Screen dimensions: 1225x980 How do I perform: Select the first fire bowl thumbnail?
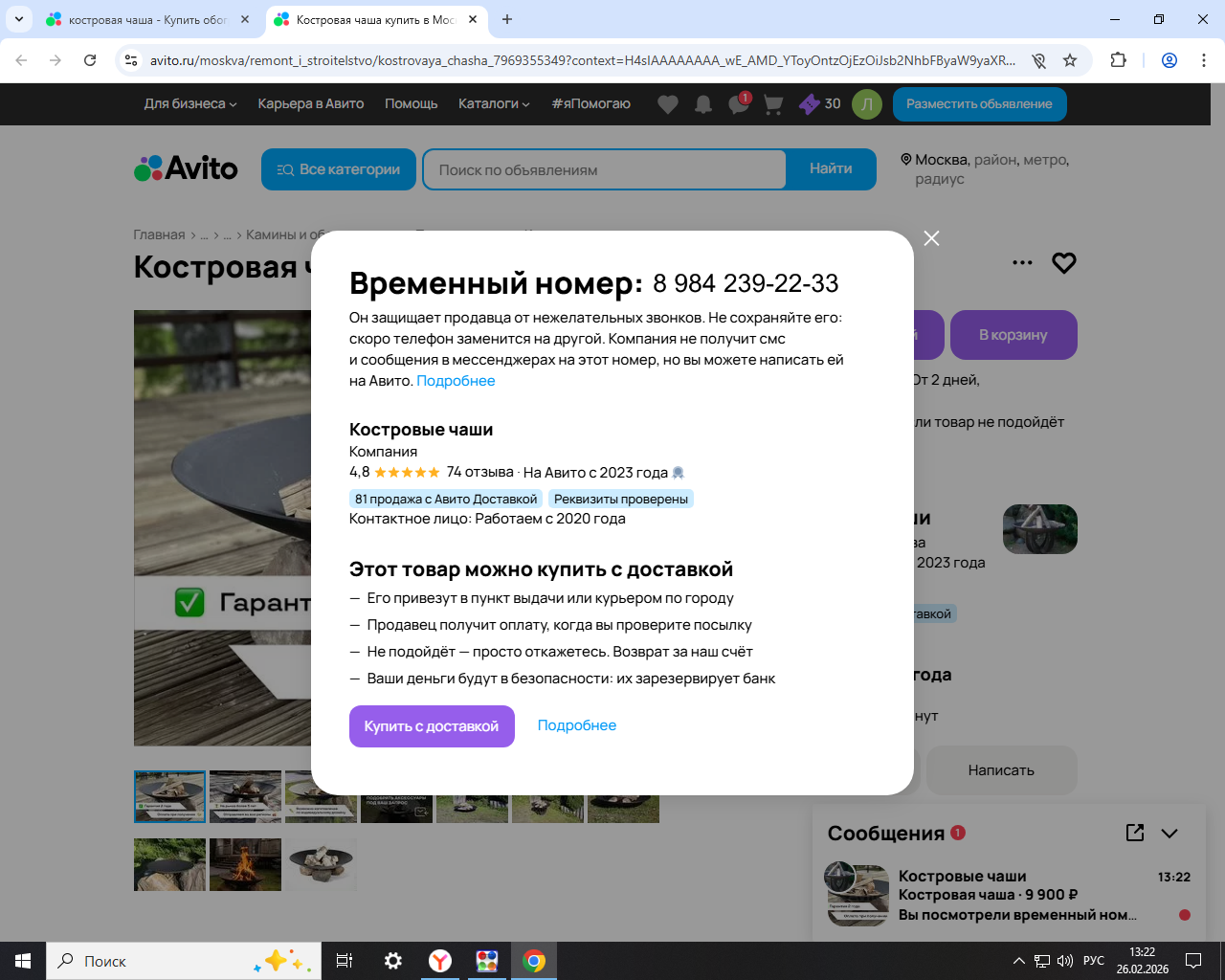point(169,796)
